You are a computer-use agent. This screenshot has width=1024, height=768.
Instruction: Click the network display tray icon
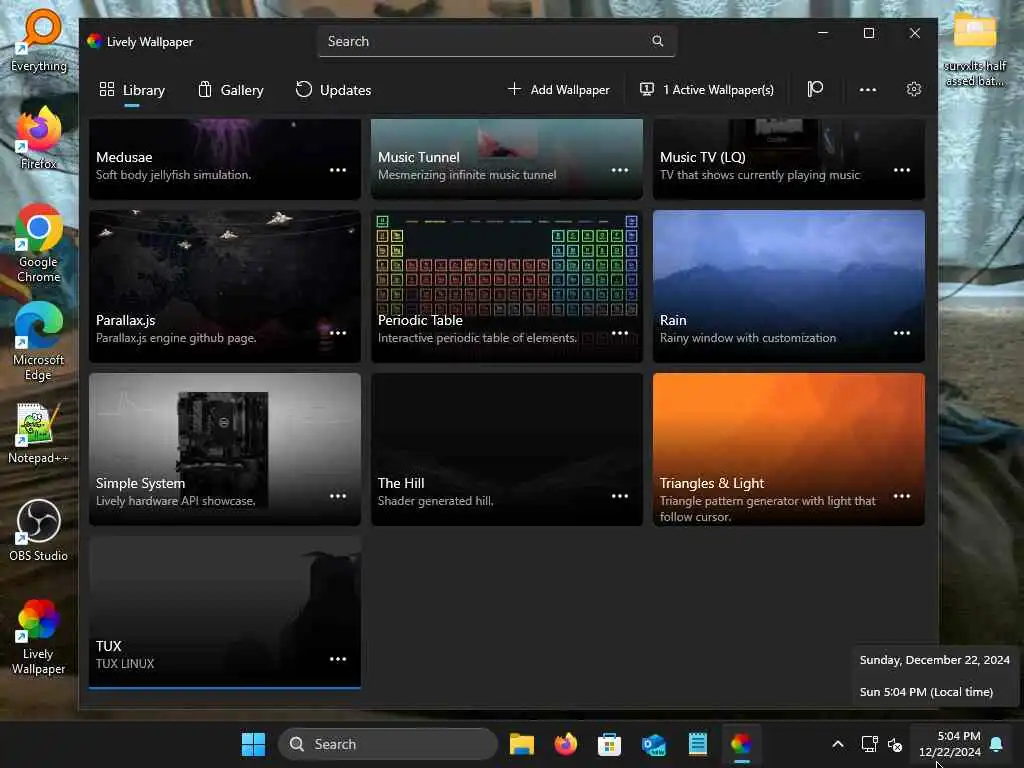869,744
